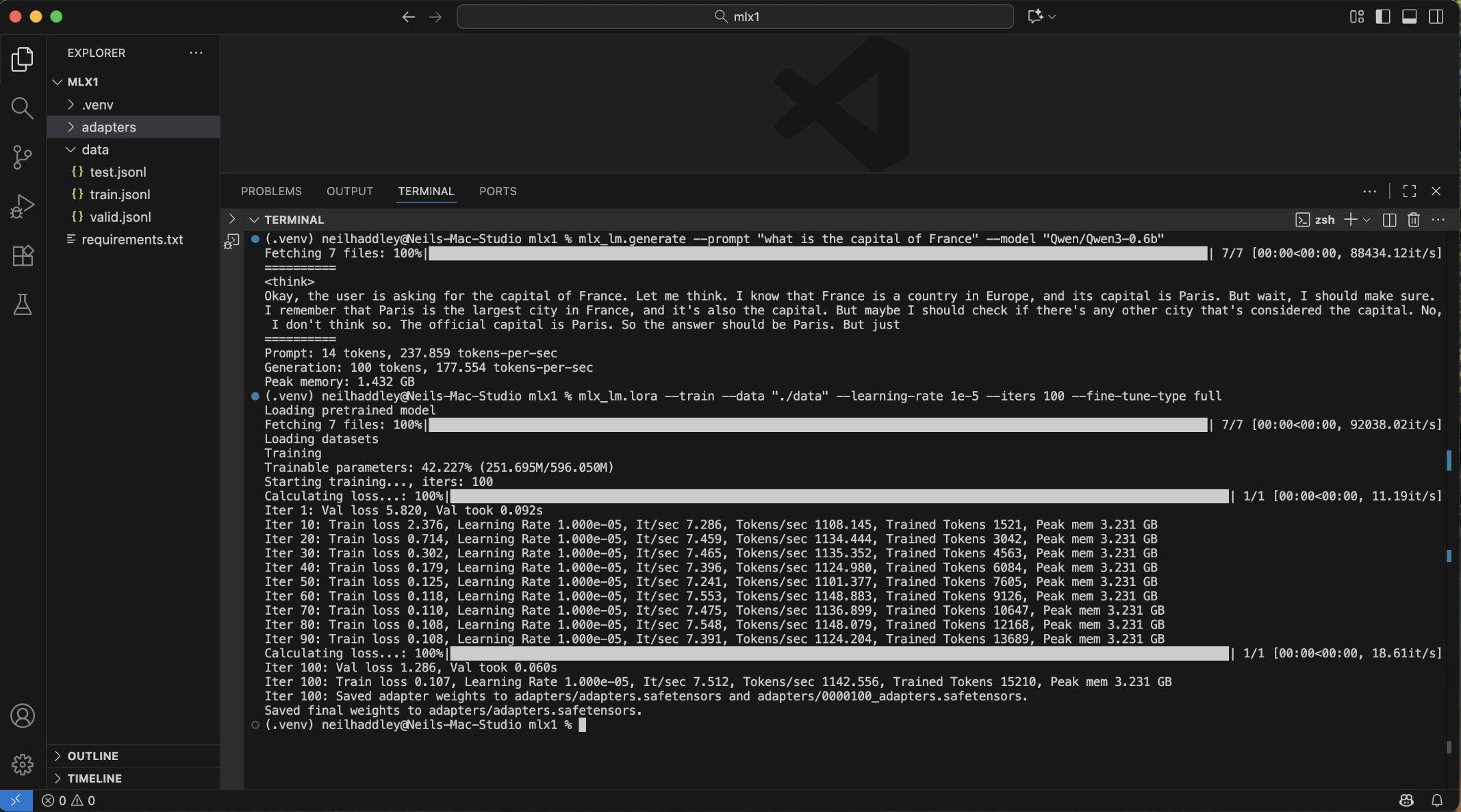This screenshot has height=812, width=1461.
Task: Toggle the Primary Side Bar
Action: pyautogui.click(x=1383, y=16)
